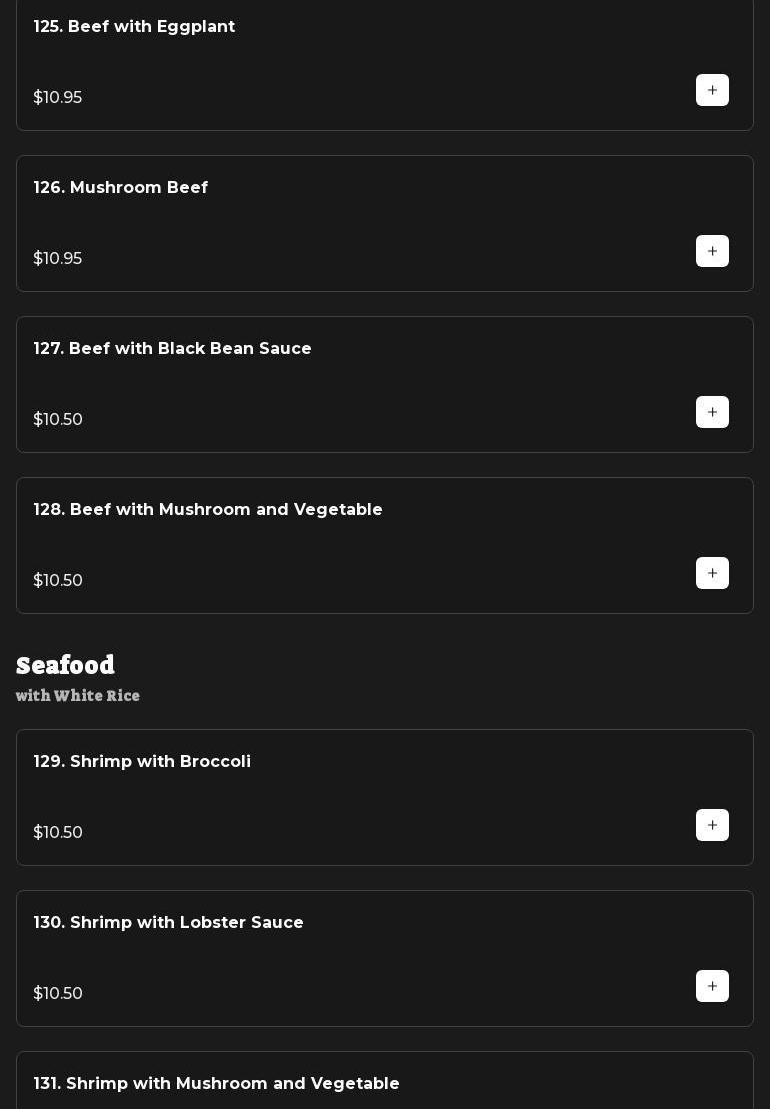This screenshot has width=770, height=1109.
Task: Select the 126. Mushroom Beef title
Action: 121,188
